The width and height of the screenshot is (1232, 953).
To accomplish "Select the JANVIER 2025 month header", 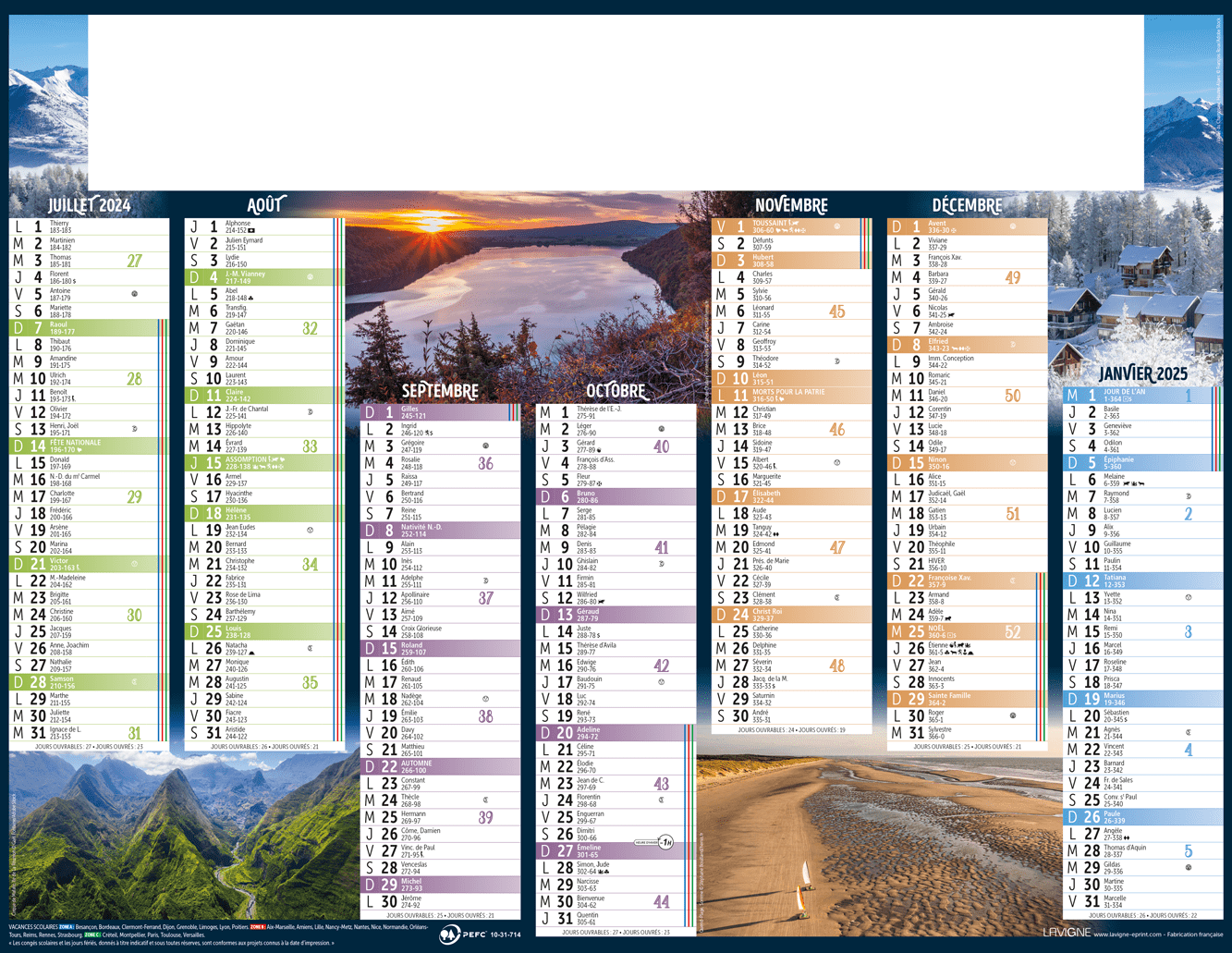I will (1143, 373).
